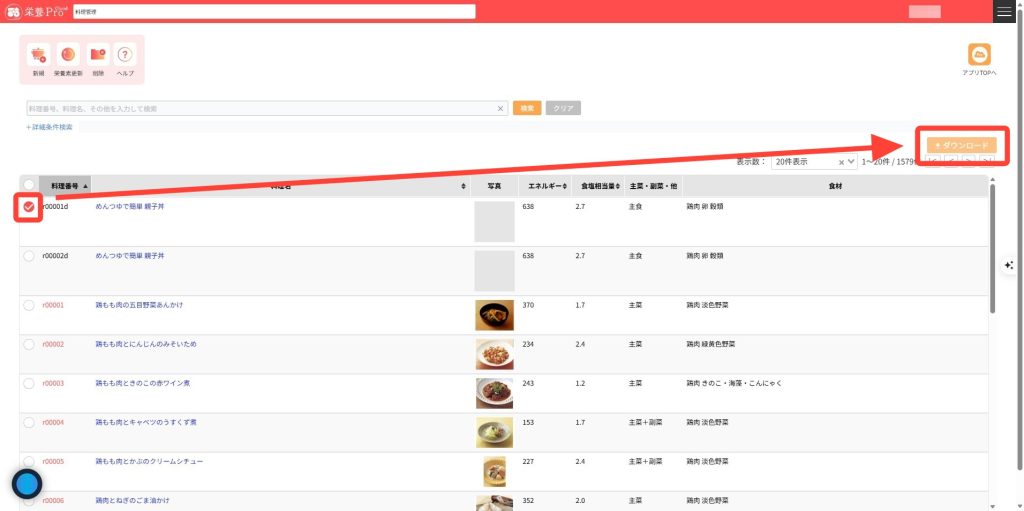Select the checkbox for row r00002d
Screen dimensions: 1024x511
click(29, 256)
